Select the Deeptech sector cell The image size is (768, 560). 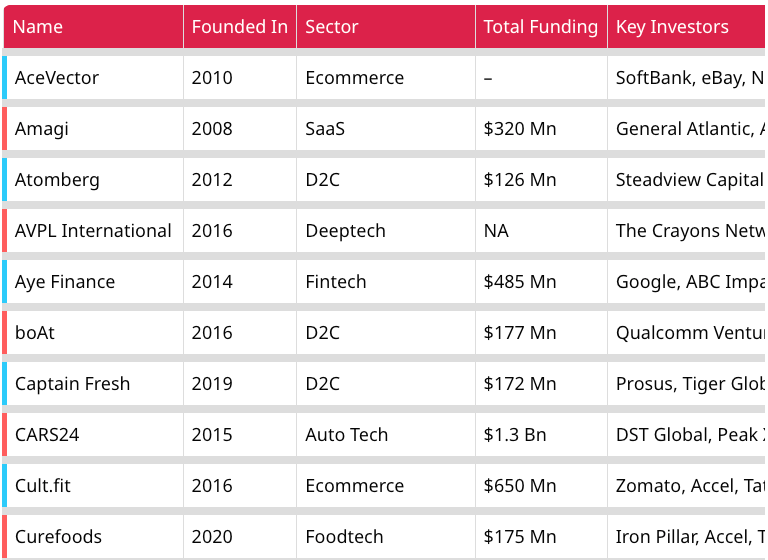pos(345,231)
